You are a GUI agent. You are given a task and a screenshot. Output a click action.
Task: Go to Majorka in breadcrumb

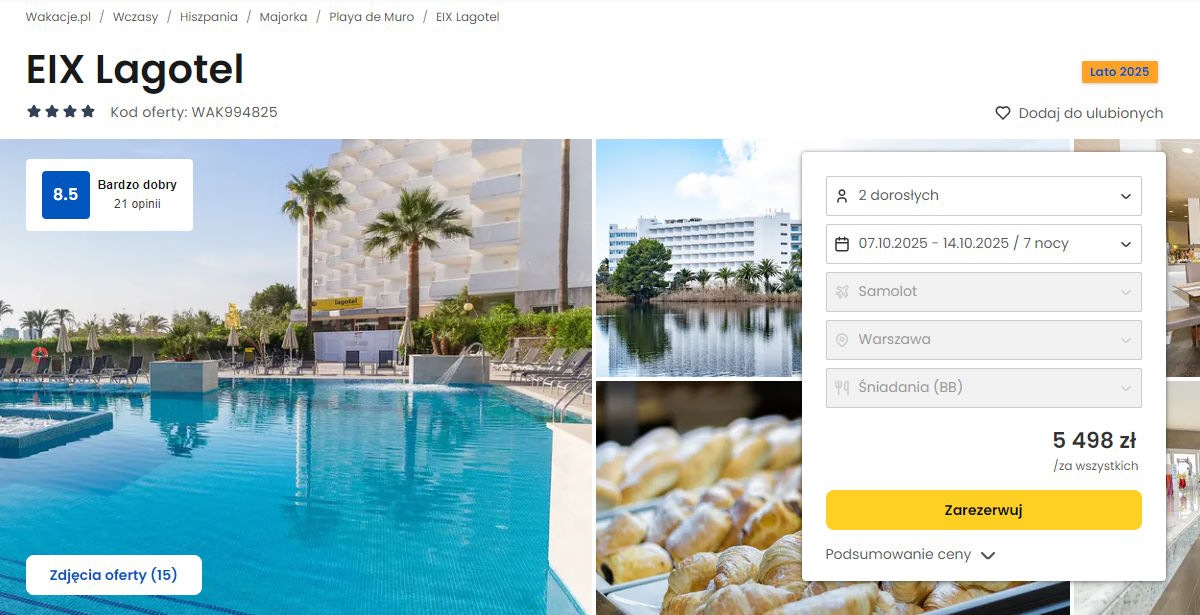coord(283,17)
